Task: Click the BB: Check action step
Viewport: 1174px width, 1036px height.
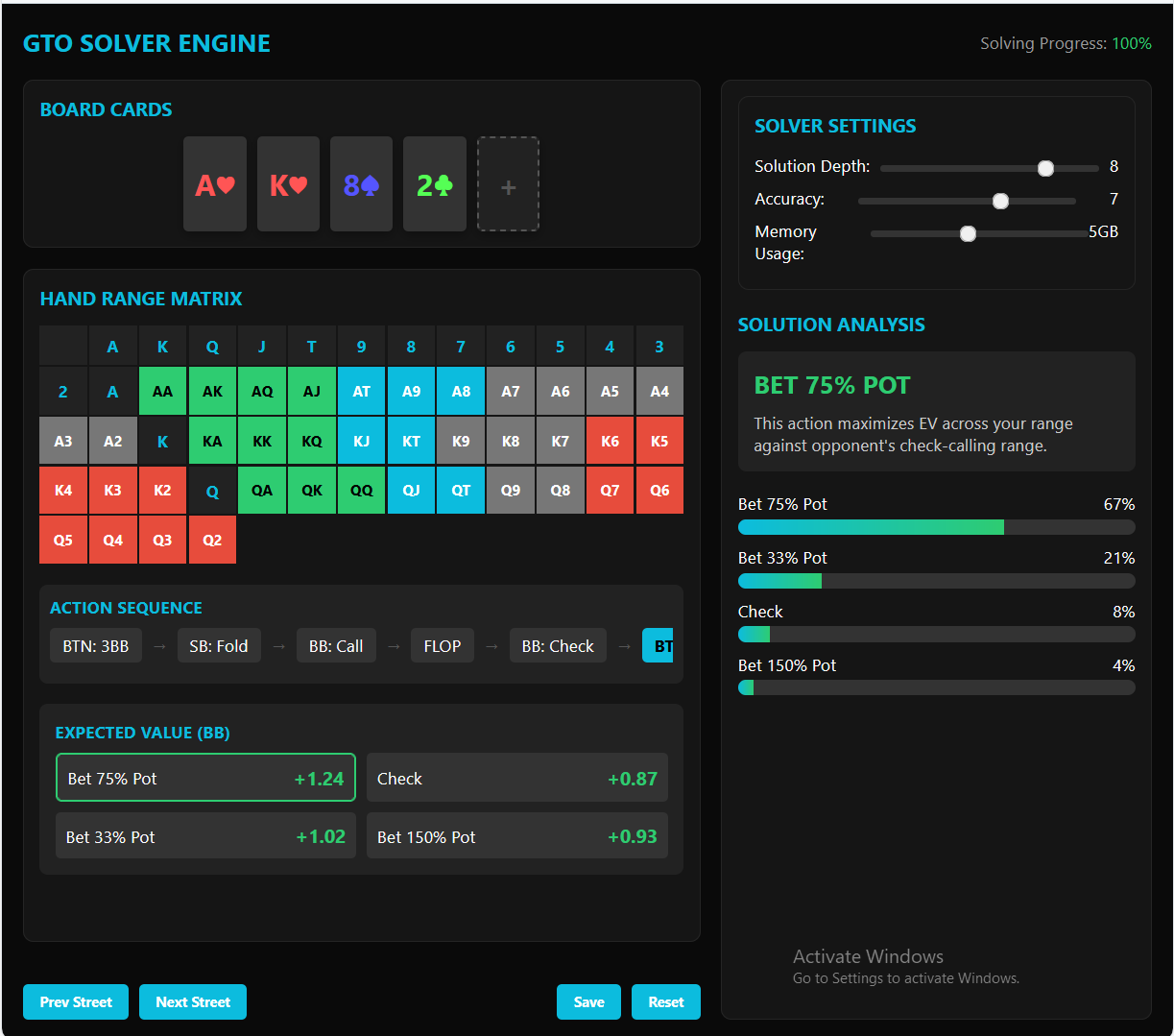Action: (558, 646)
